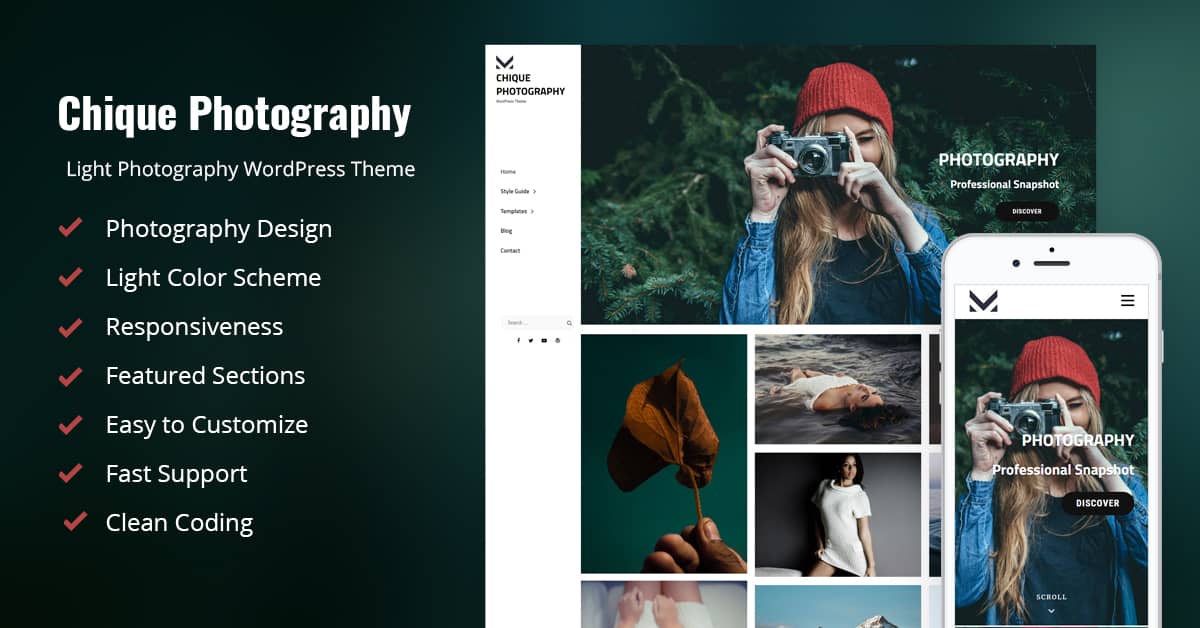Click the Chique Photography site title in sidebar

tap(530, 84)
